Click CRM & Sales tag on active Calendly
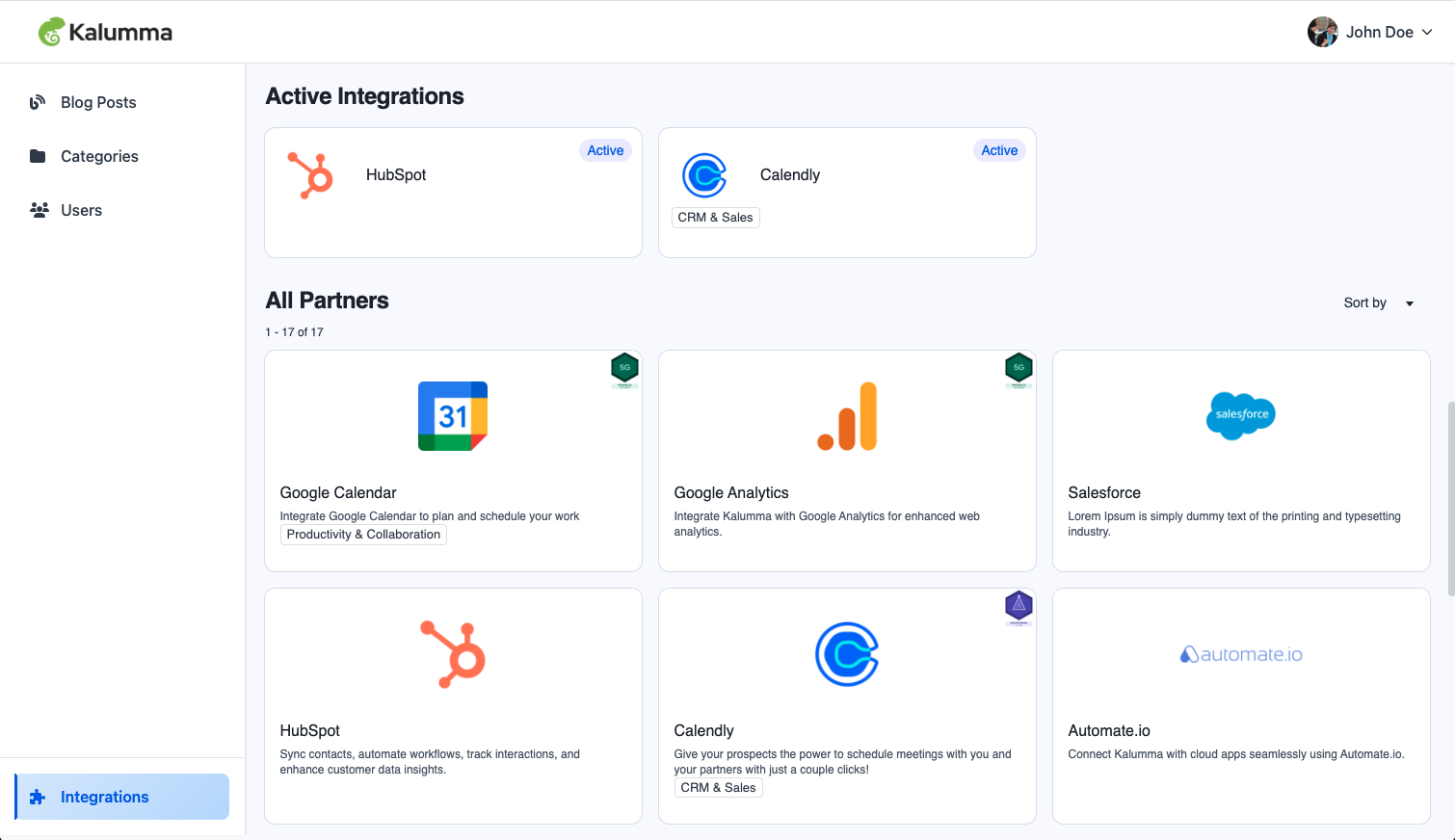This screenshot has height=840, width=1455. [x=716, y=218]
